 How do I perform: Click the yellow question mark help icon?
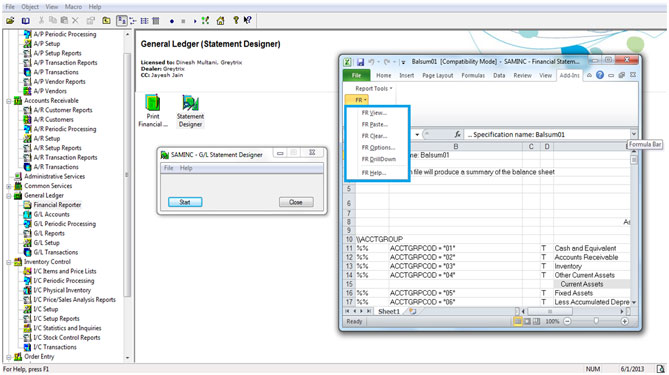236,20
